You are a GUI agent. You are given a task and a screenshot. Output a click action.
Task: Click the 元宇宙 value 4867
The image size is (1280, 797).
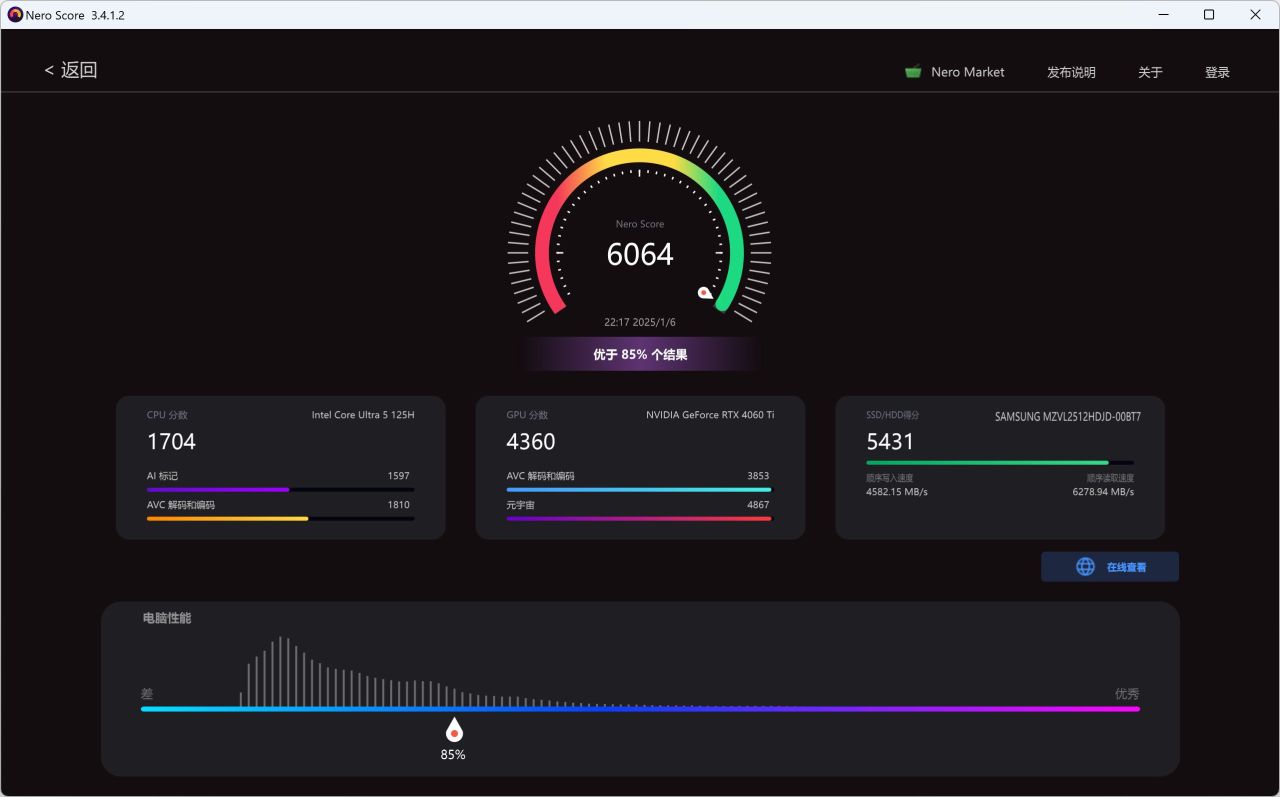[758, 505]
